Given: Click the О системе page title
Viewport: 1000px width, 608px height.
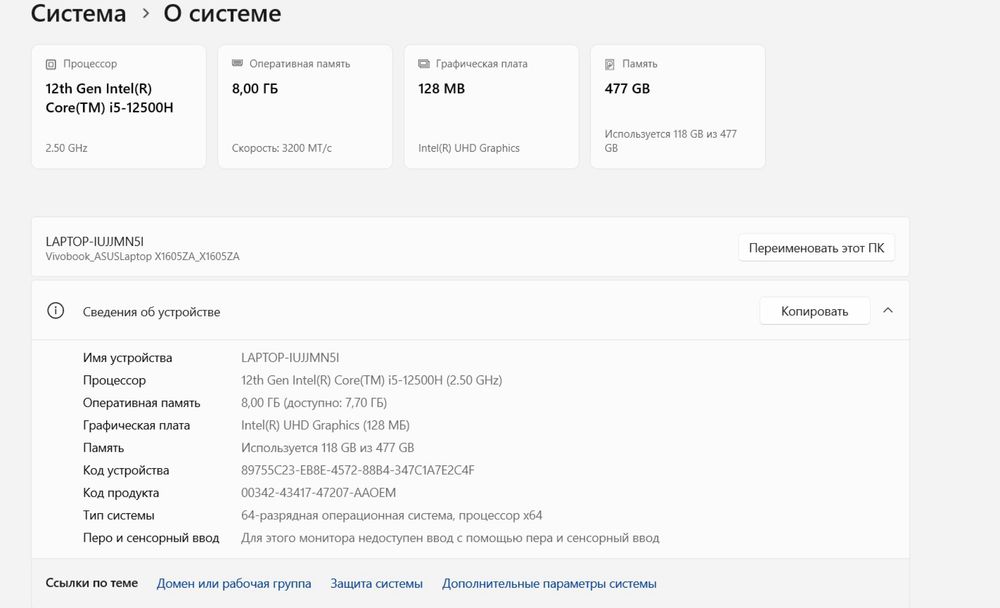Looking at the screenshot, I should coord(222,13).
